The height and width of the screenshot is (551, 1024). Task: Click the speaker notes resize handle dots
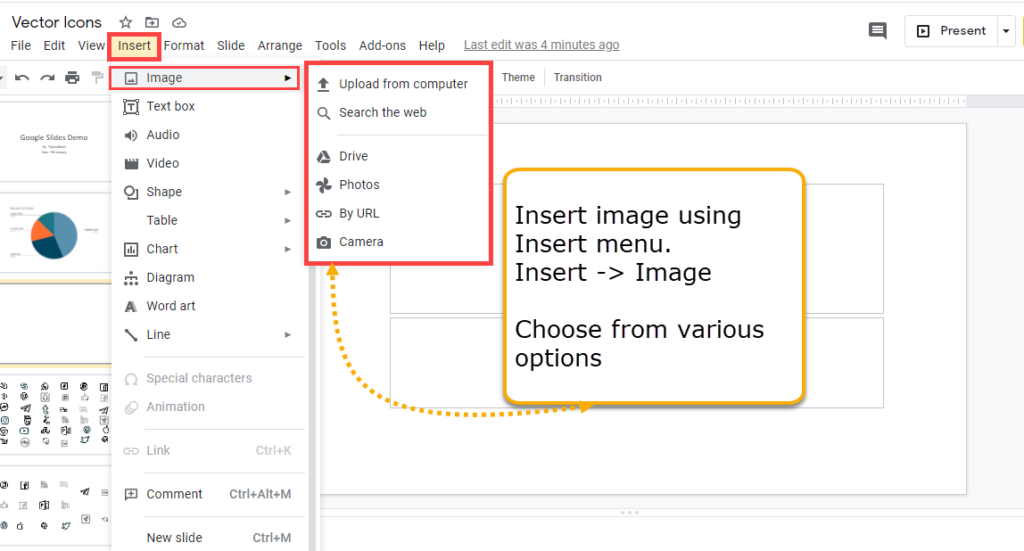click(x=630, y=513)
